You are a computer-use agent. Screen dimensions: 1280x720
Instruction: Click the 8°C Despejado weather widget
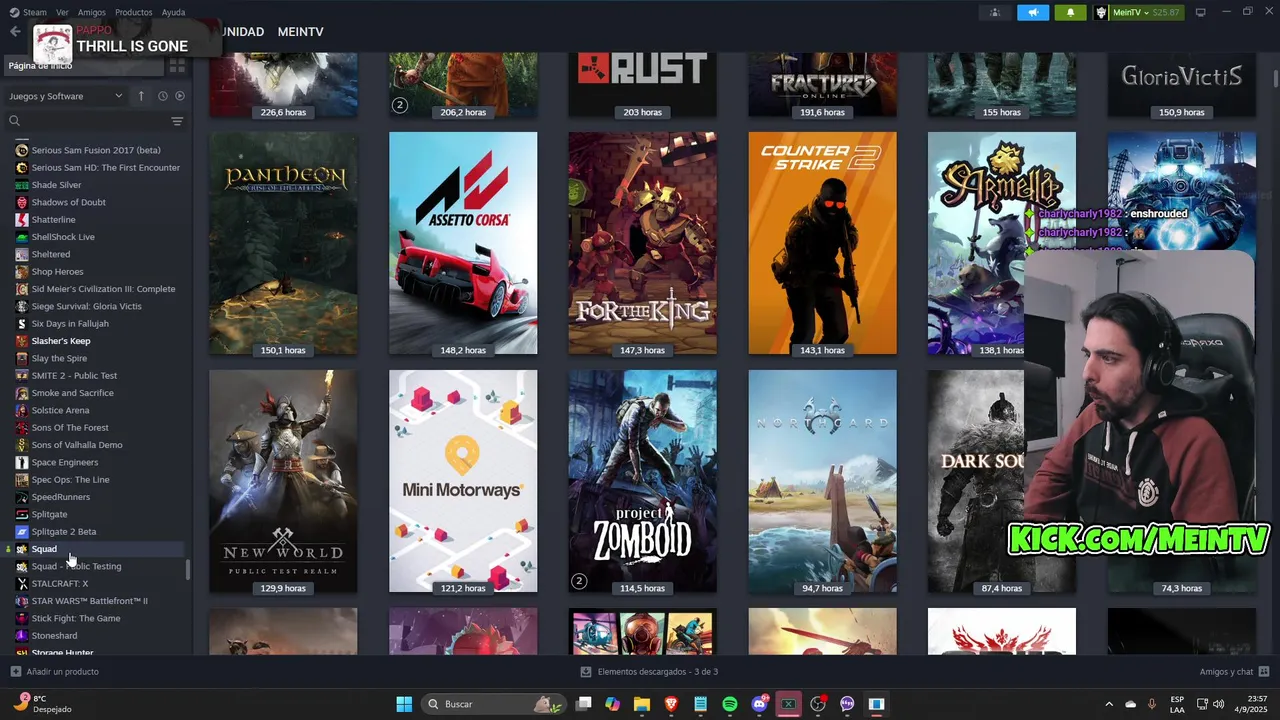[43, 704]
